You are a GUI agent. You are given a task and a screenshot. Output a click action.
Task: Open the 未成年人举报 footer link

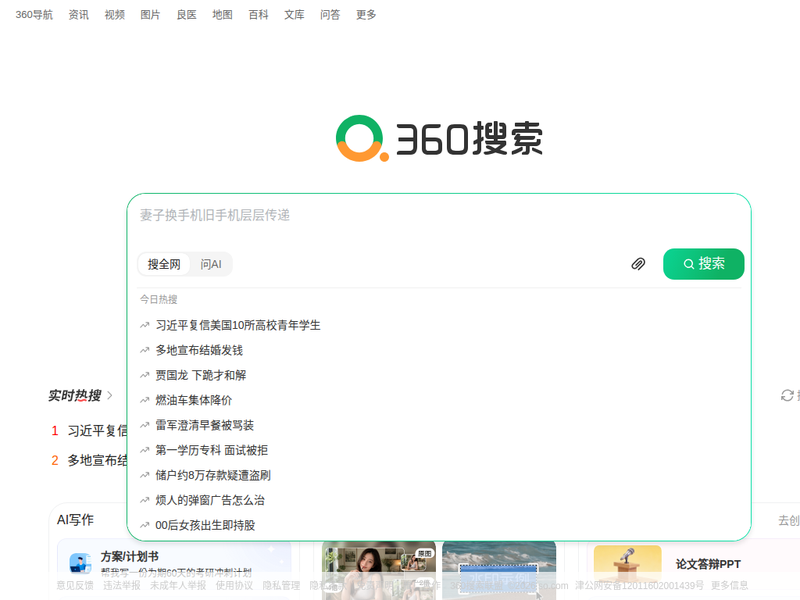178,585
